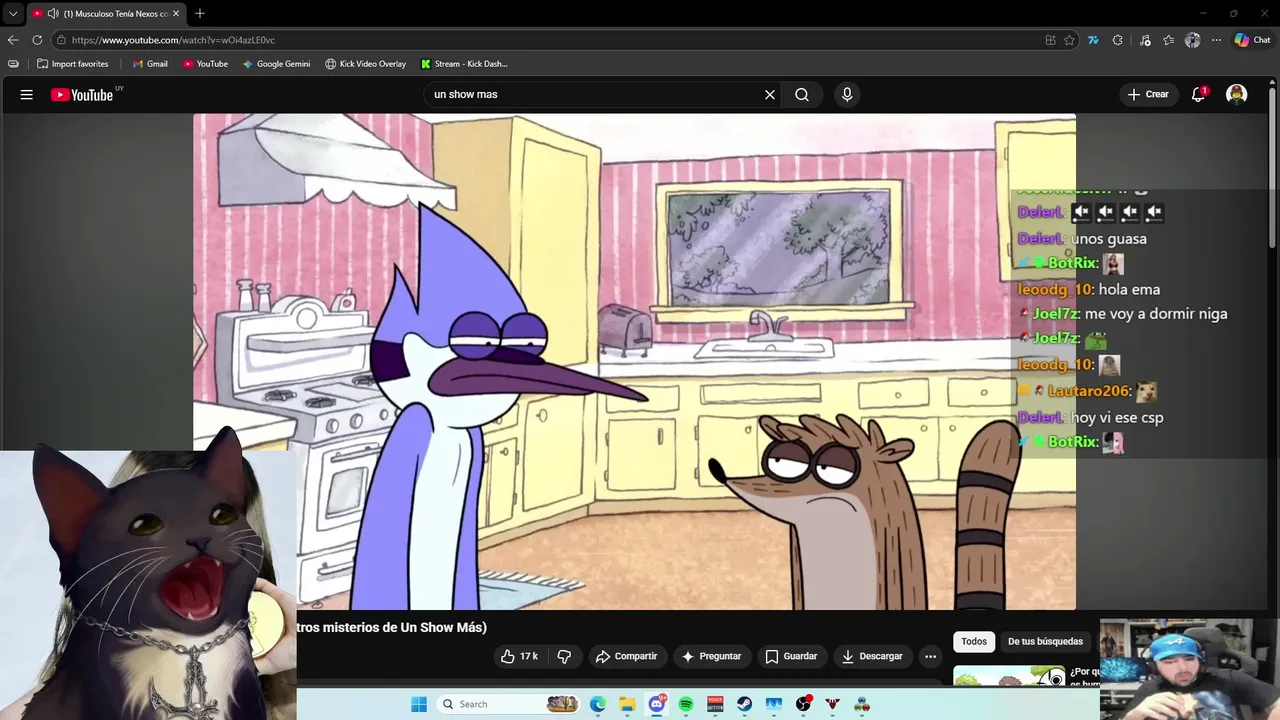Open the browser Settings and more ellipsis
The height and width of the screenshot is (720, 1280).
tap(1216, 40)
